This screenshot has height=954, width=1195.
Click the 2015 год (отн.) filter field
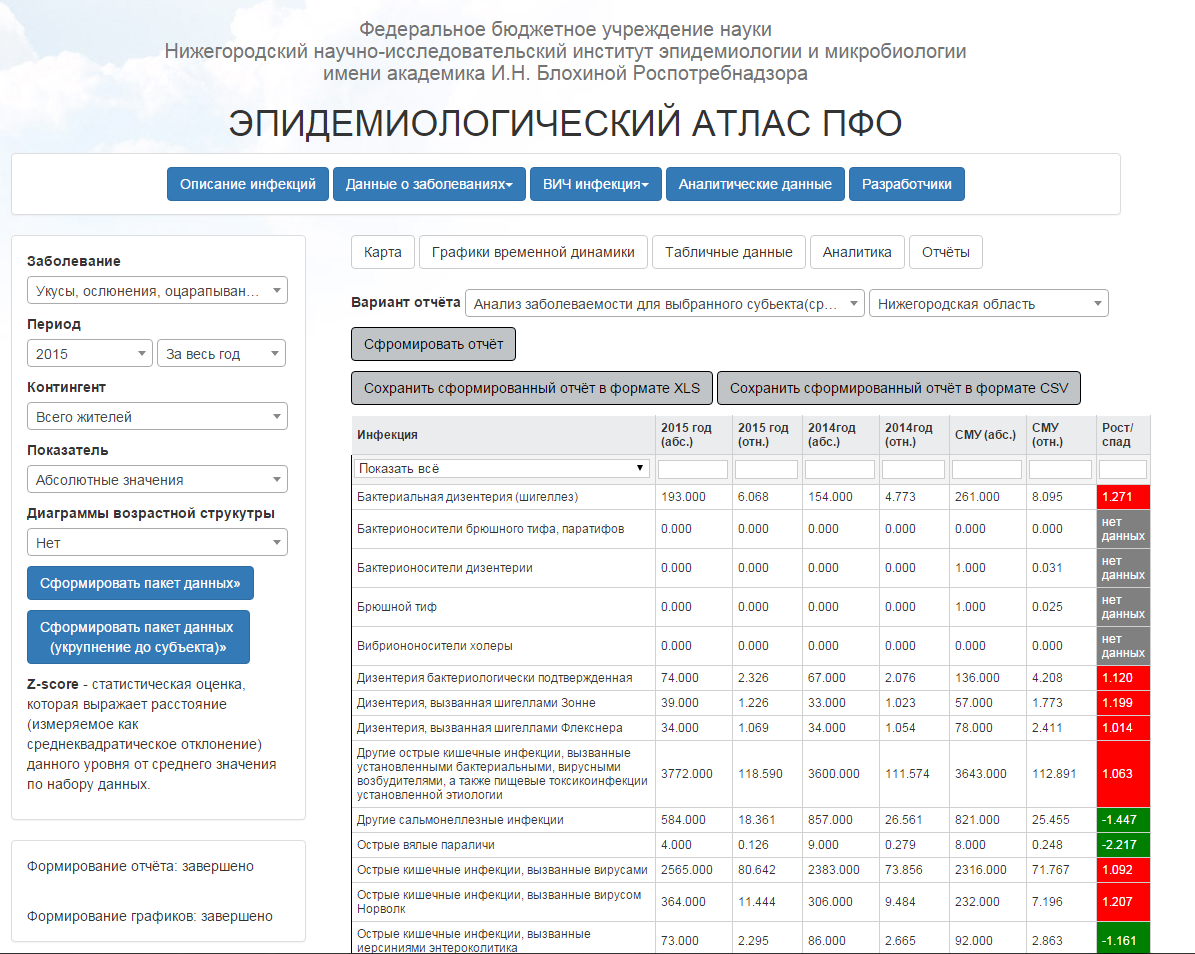pos(766,469)
